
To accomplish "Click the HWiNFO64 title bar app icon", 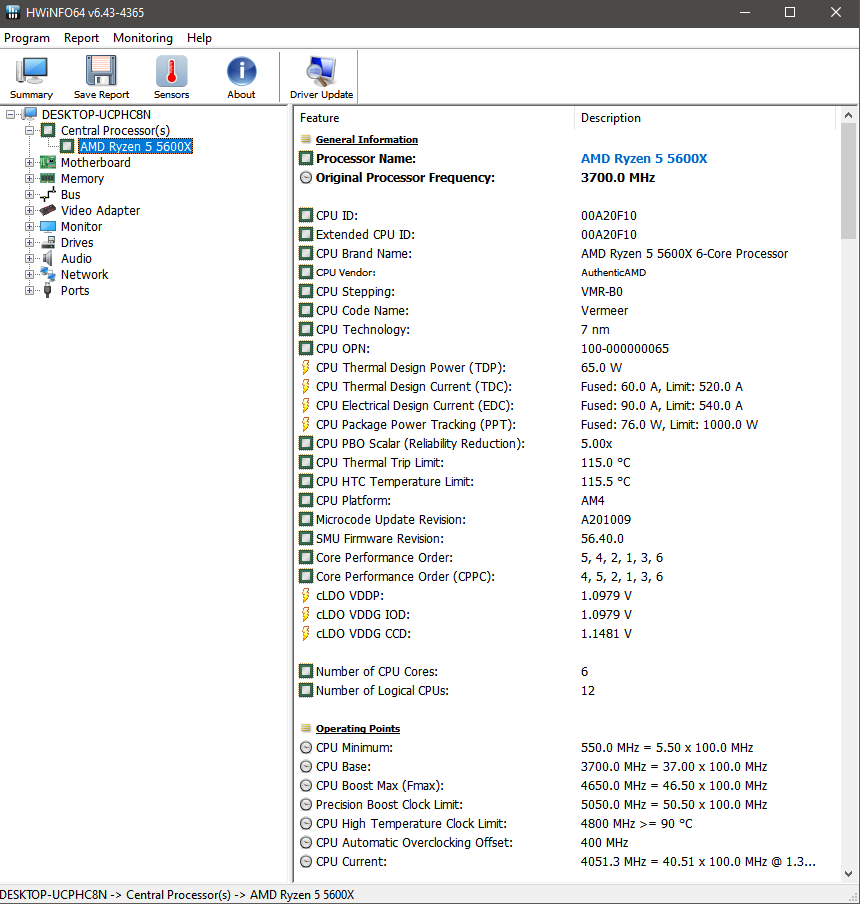I will pos(13,12).
